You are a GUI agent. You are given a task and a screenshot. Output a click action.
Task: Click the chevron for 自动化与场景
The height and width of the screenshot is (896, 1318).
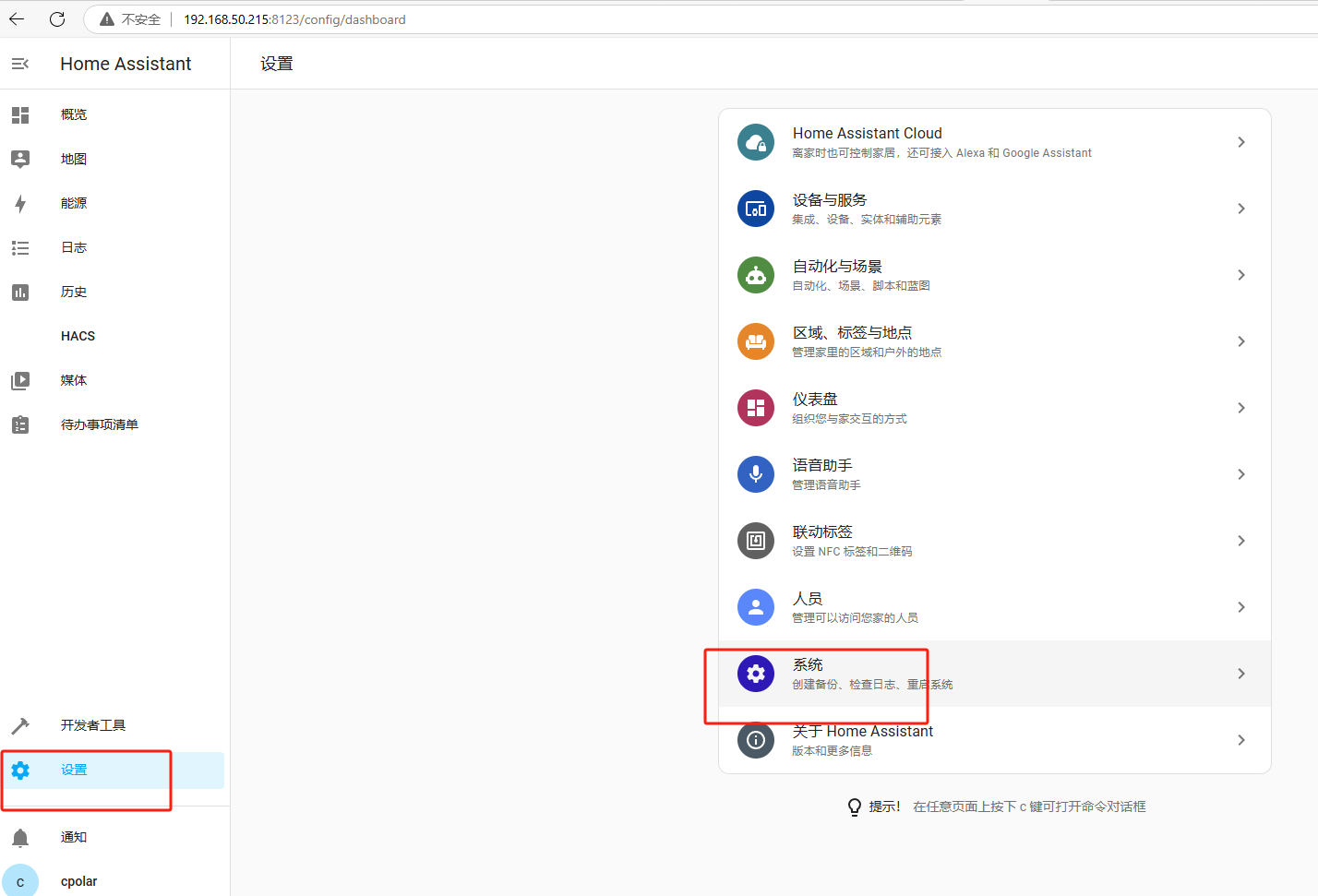(x=1241, y=275)
